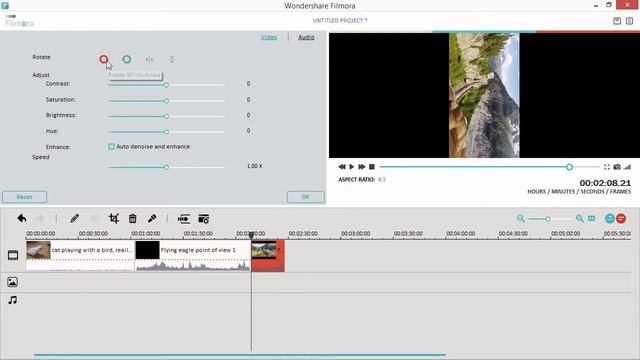Click the blue round button beside the timeline zoom
This screenshot has width=640, height=360.
pos(610,218)
